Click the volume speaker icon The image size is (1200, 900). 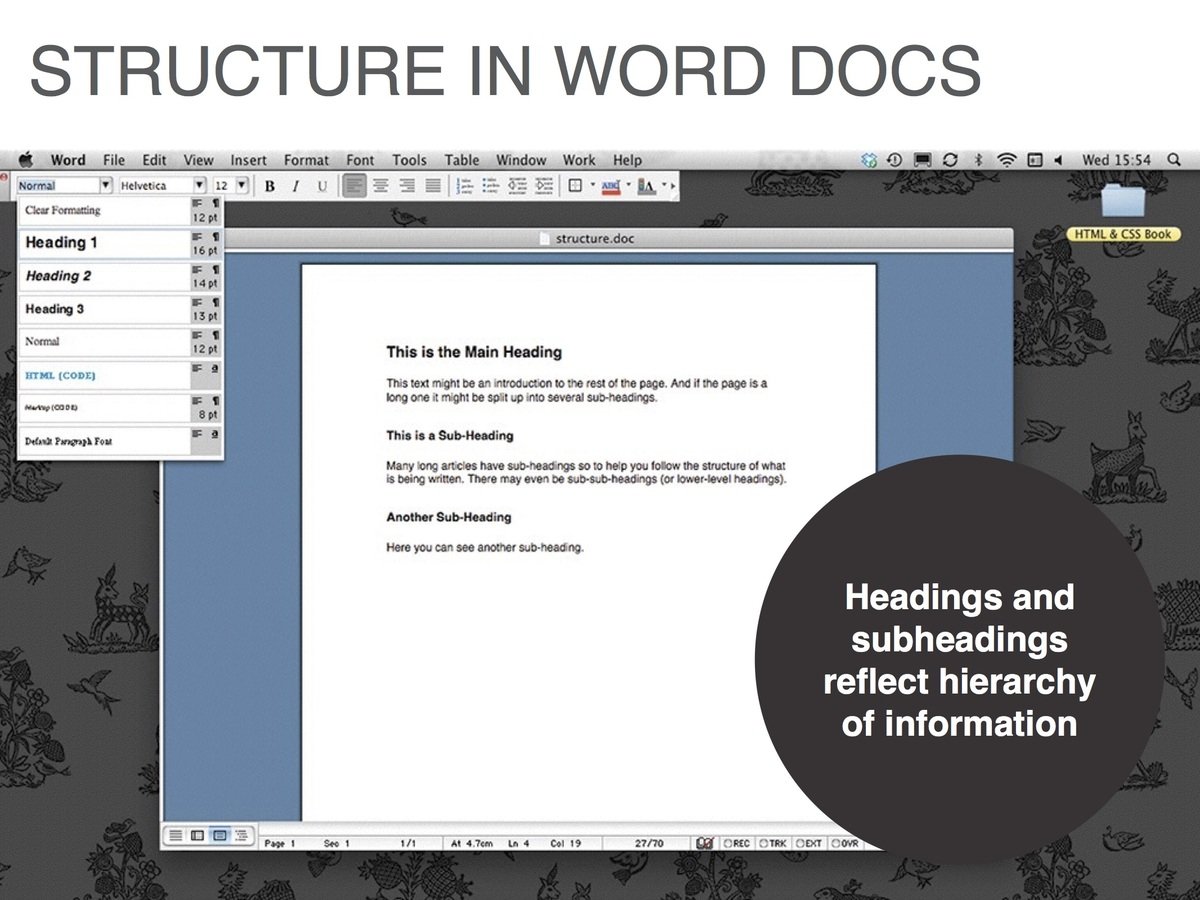point(1058,160)
